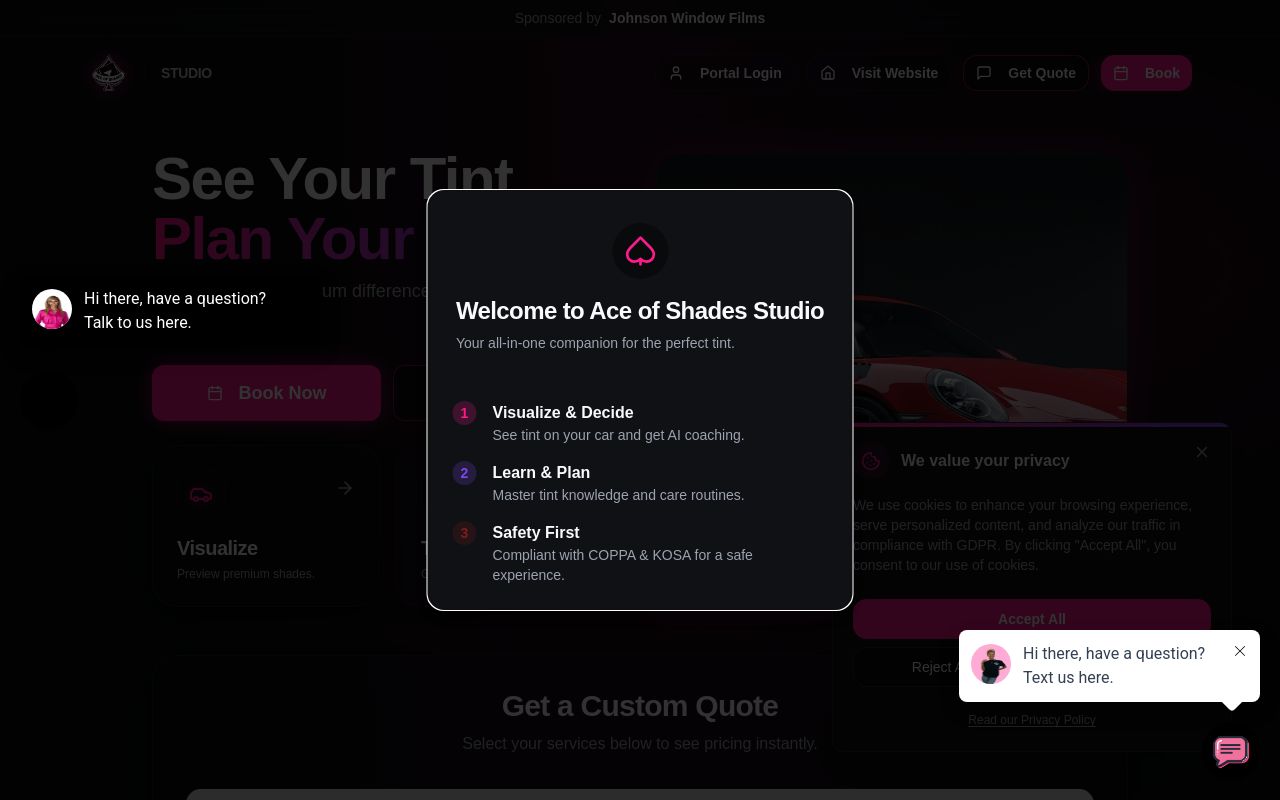This screenshot has height=800, width=1280.
Task: Click the Get a Custom Quote heading
Action: (640, 706)
